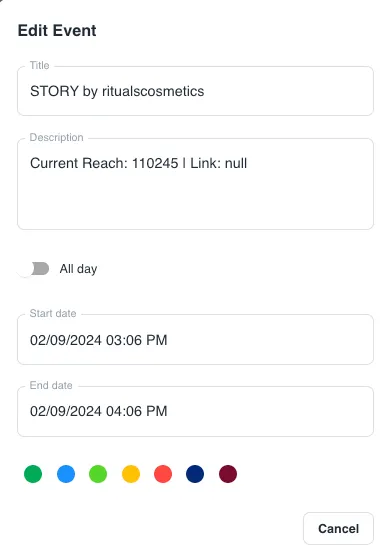387x560 pixels.
Task: Click the 03:06 PM time in Start date
Action: 136,340
